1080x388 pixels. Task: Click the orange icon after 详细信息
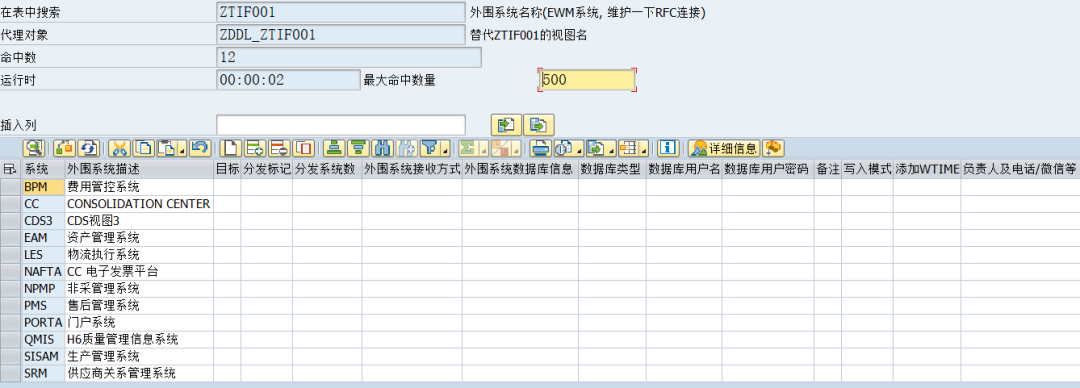773,148
